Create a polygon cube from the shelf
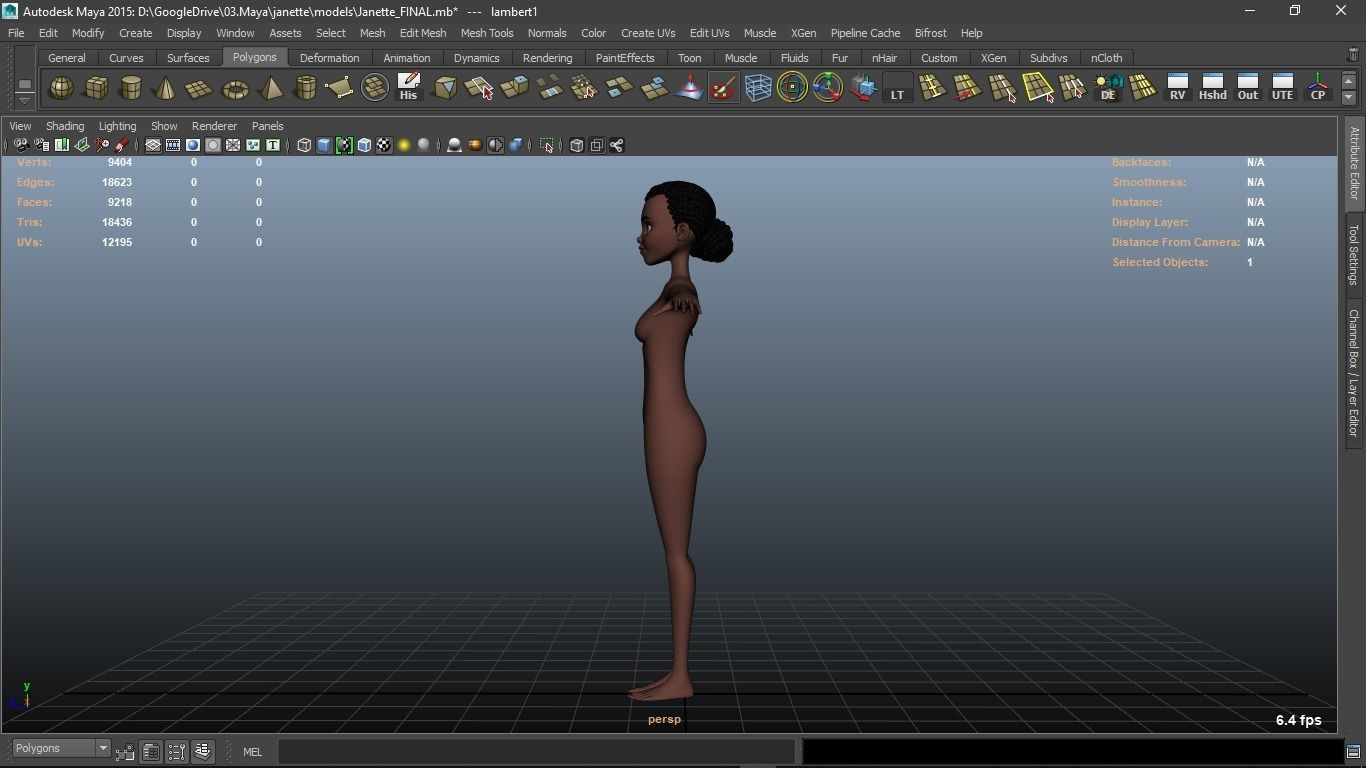This screenshot has height=768, width=1366. point(96,88)
